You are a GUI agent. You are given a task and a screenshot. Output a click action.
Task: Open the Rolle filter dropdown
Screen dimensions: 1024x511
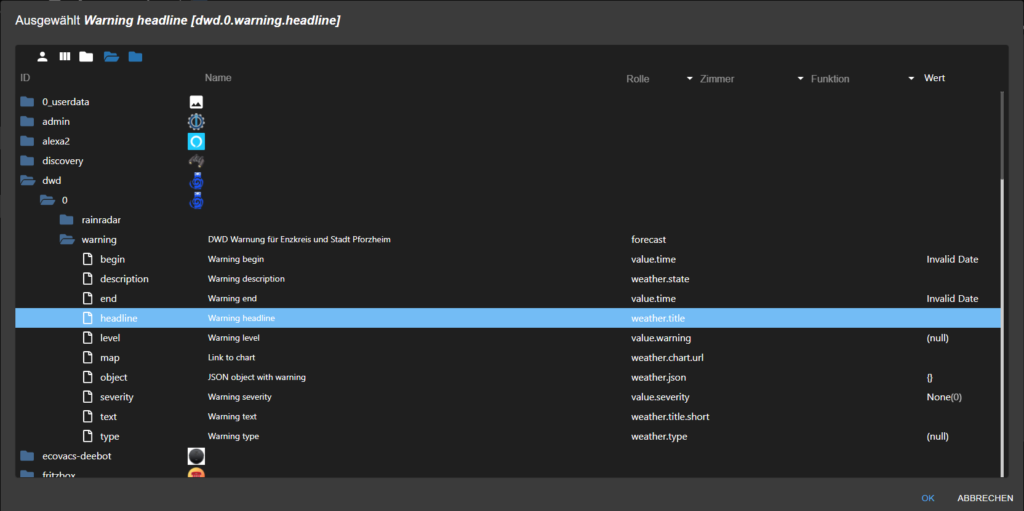tap(690, 78)
